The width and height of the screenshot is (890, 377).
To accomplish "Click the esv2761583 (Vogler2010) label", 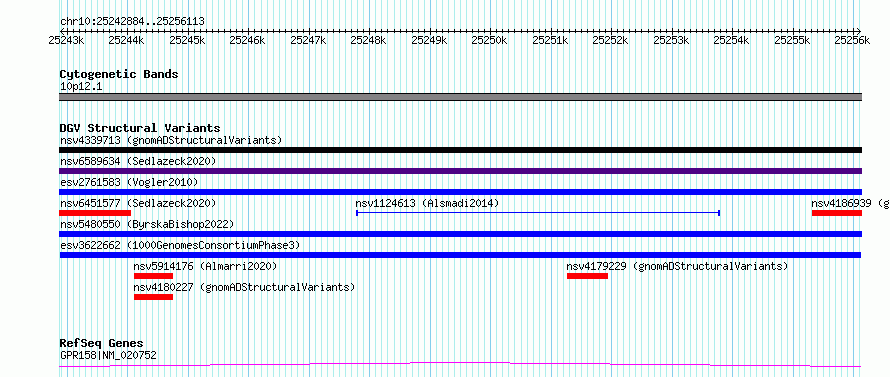I will tap(129, 182).
